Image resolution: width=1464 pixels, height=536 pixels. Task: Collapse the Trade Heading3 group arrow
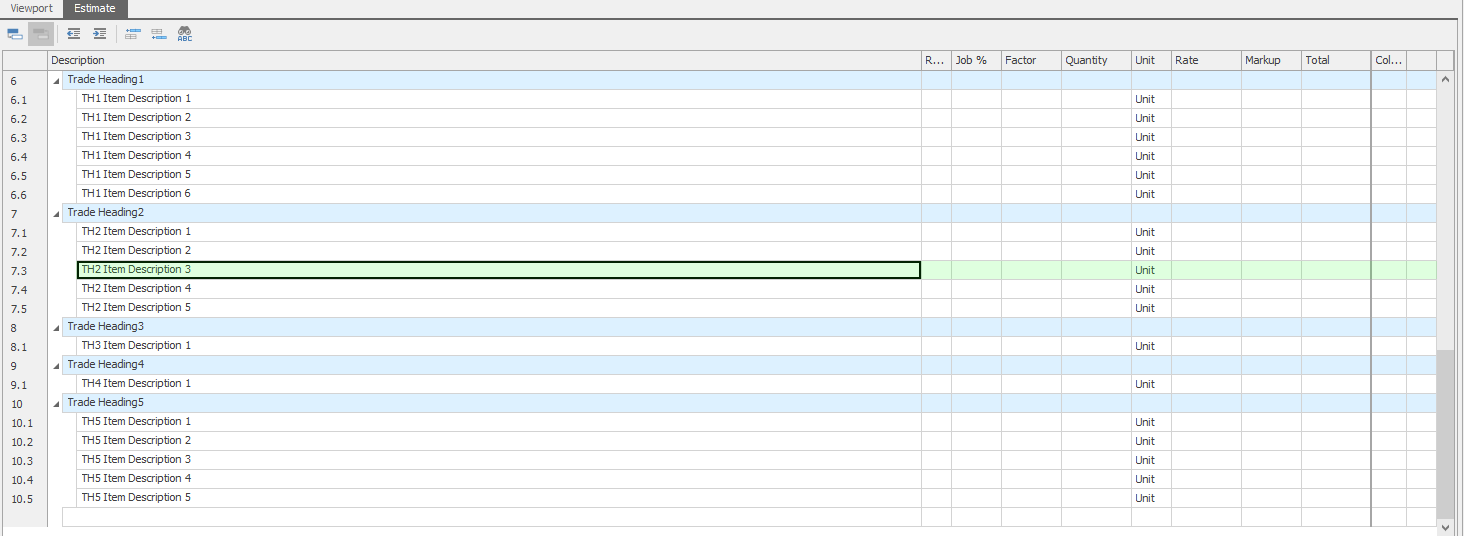pos(56,327)
